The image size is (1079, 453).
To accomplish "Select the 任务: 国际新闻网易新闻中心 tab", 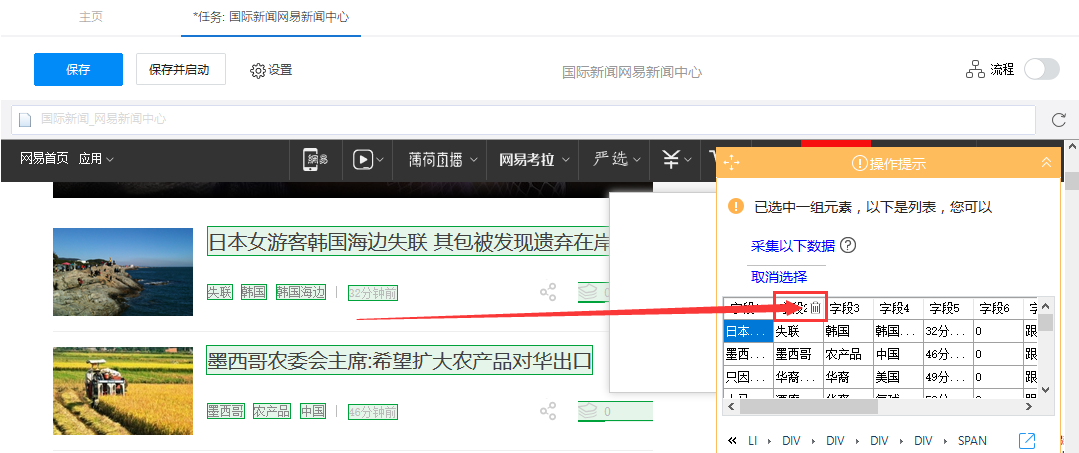I will pos(271,17).
